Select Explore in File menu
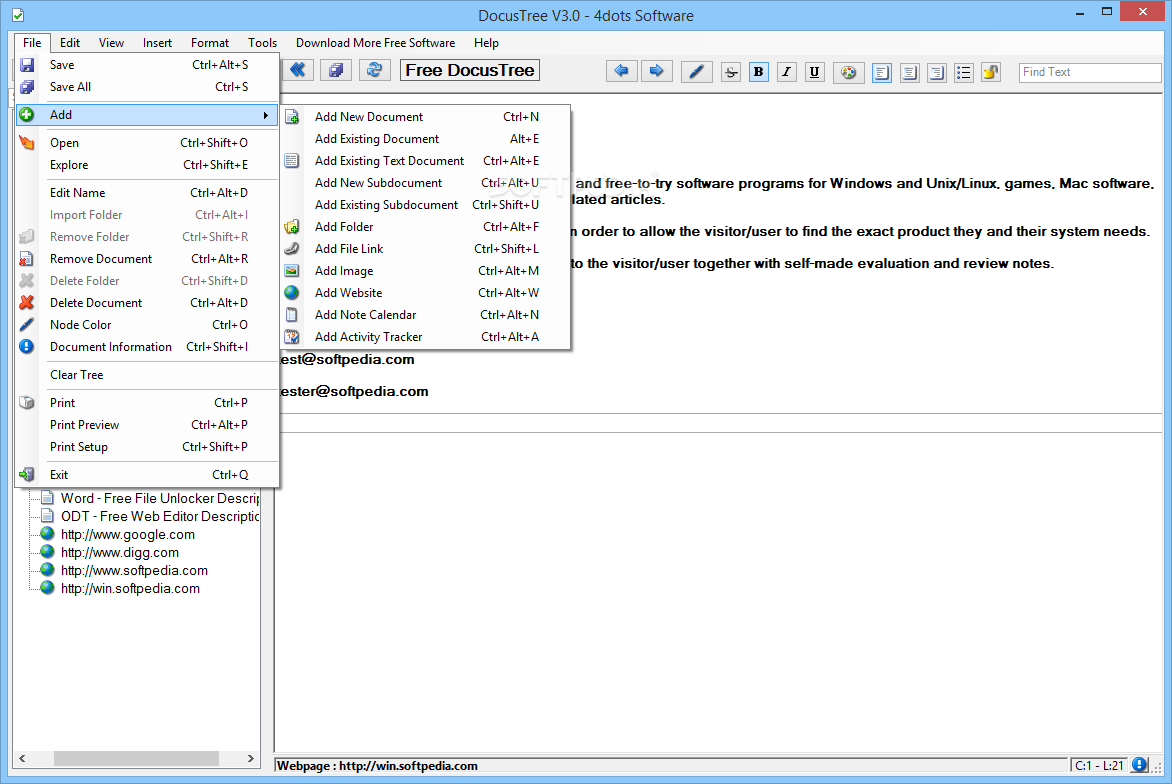Image resolution: width=1172 pixels, height=784 pixels. pos(147,165)
